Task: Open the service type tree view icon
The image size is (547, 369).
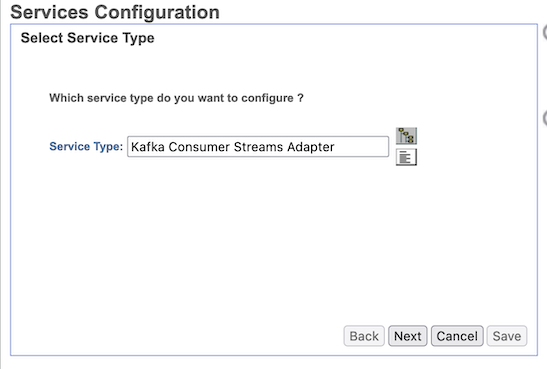Action: [406, 136]
